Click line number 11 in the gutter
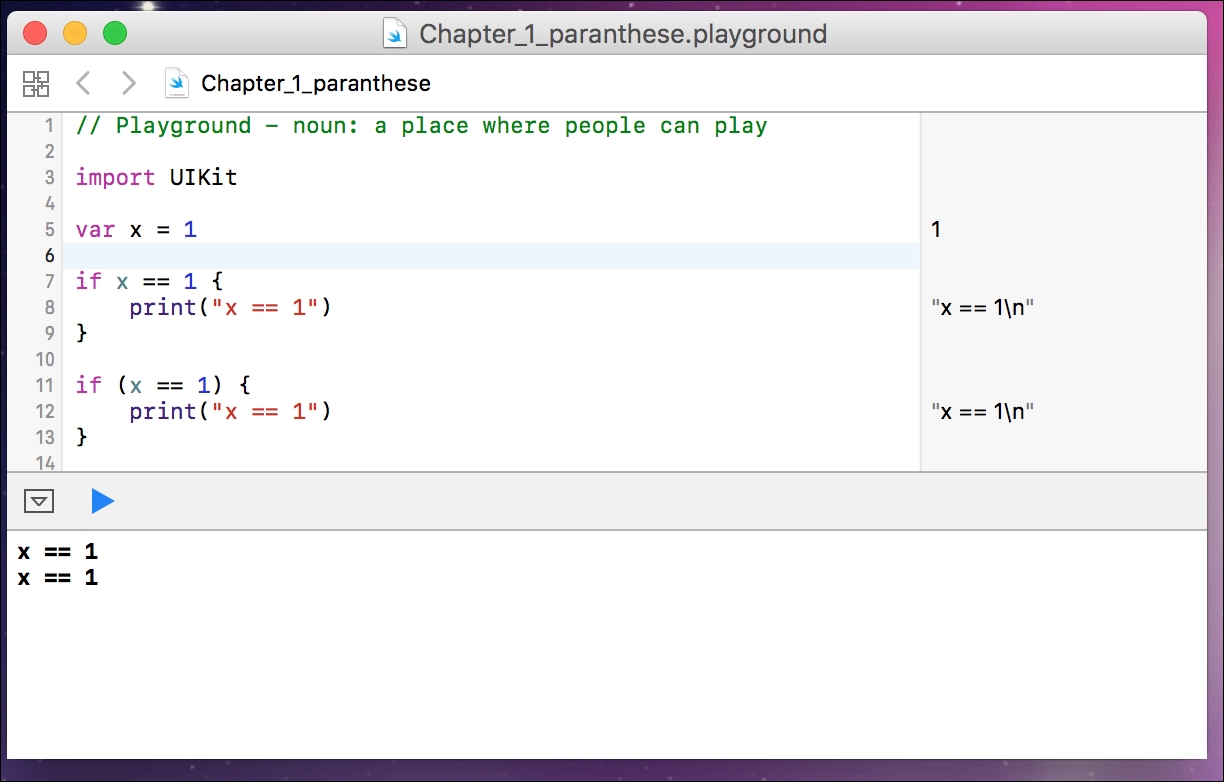The height and width of the screenshot is (782, 1224). 44,386
